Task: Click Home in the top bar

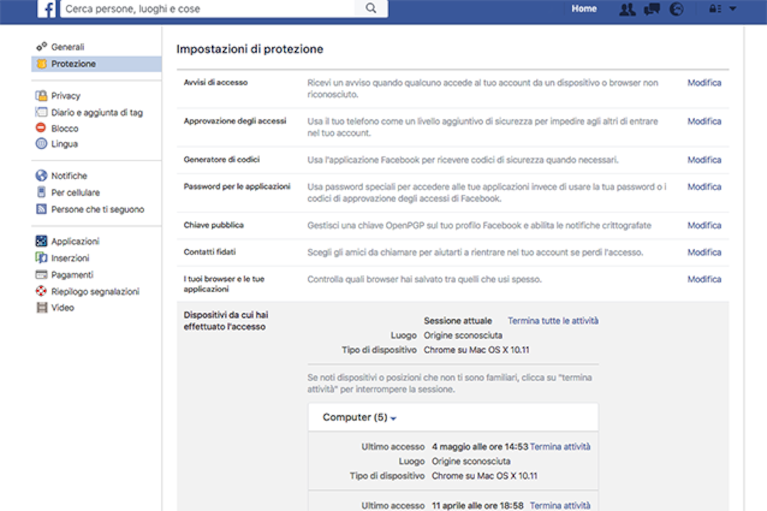Action: [x=584, y=9]
